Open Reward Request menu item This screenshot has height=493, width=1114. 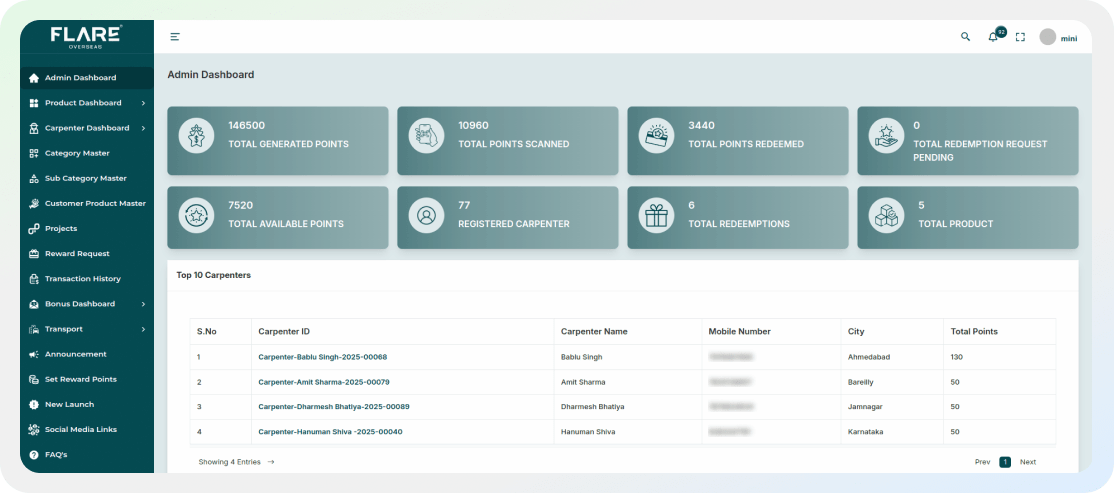[x=87, y=254]
